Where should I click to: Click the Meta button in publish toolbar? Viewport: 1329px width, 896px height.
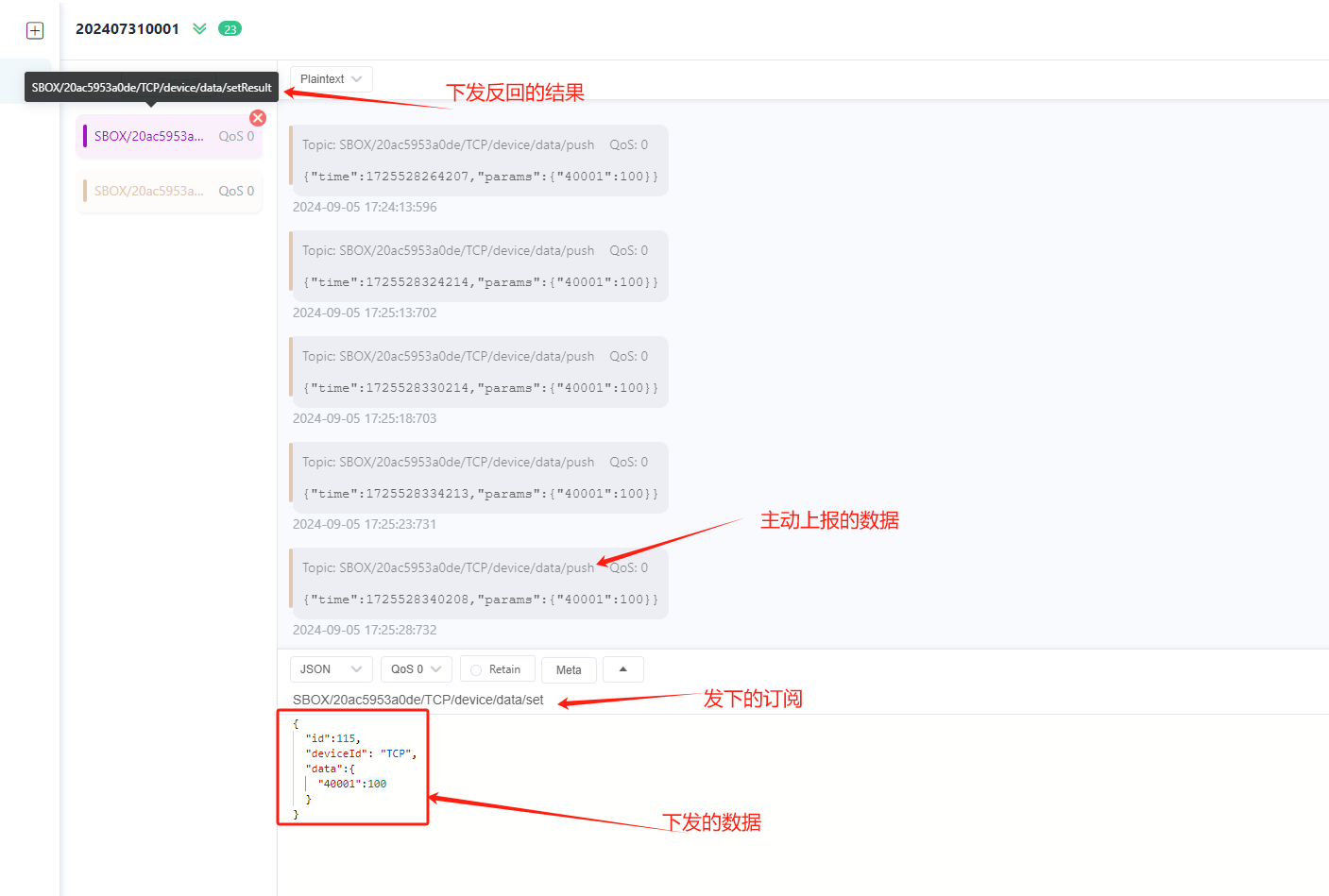tap(569, 668)
